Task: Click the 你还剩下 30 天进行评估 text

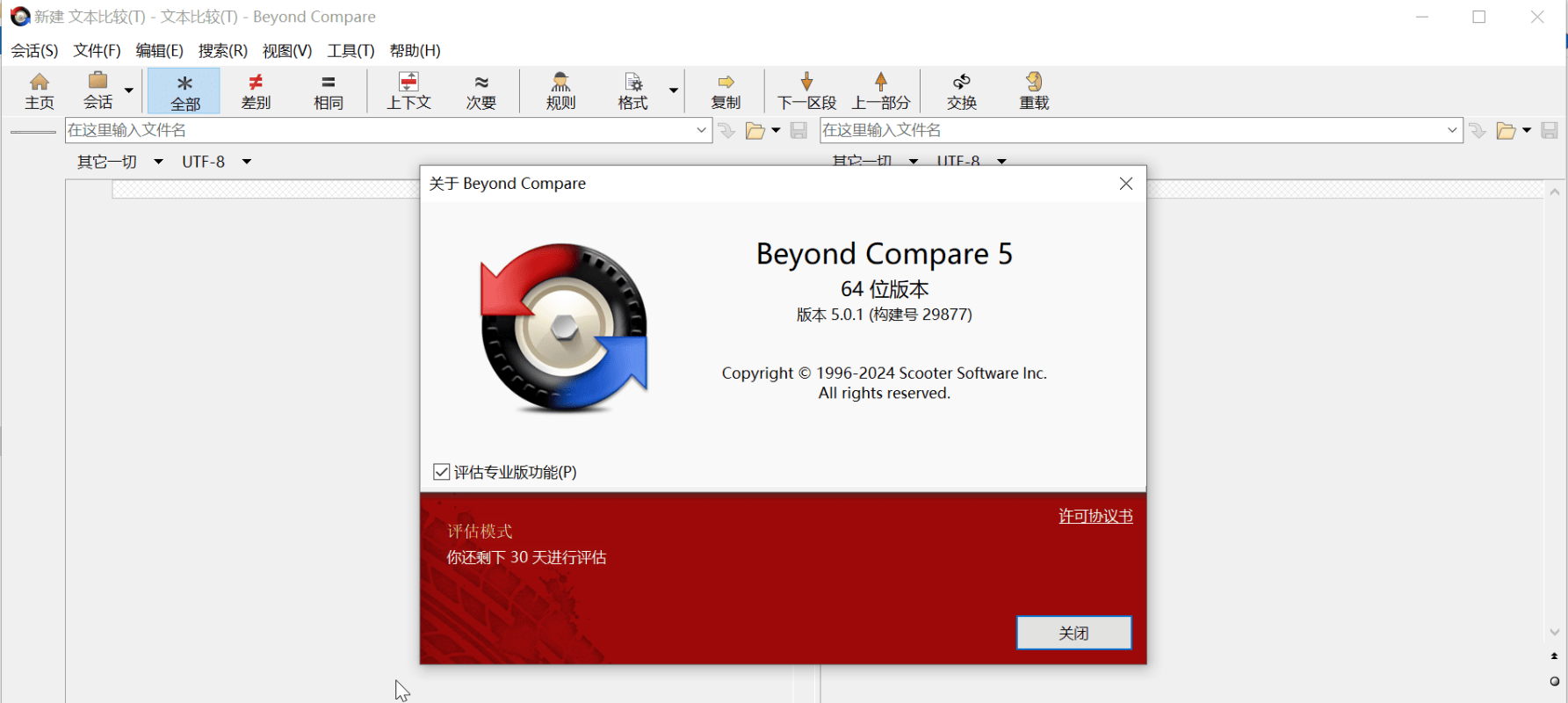Action: click(526, 557)
